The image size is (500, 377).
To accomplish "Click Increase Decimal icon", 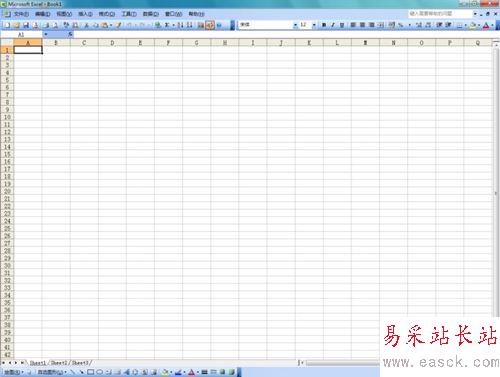I will 419,25.
